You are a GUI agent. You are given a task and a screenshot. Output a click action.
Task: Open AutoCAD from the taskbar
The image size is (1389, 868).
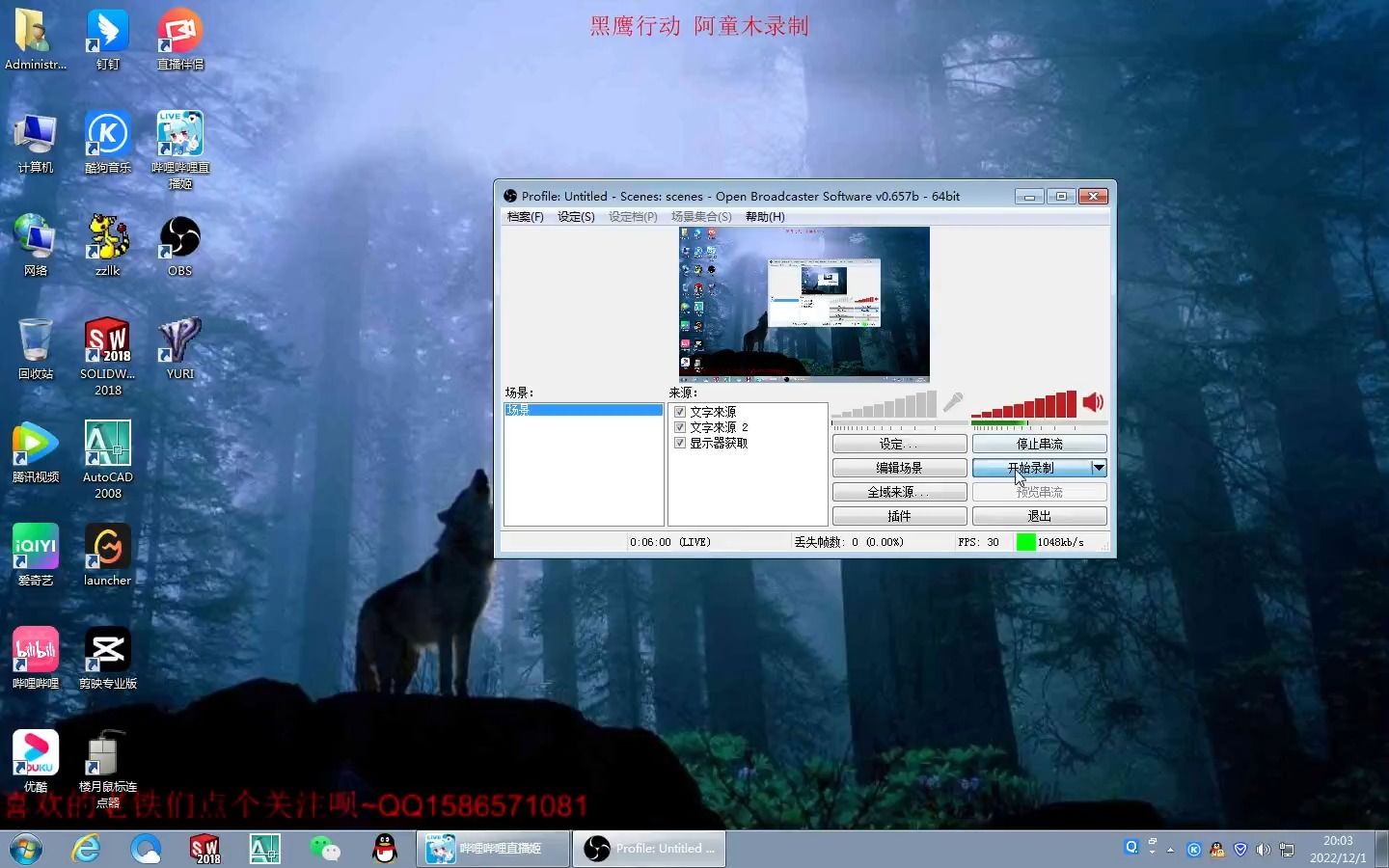[265, 848]
